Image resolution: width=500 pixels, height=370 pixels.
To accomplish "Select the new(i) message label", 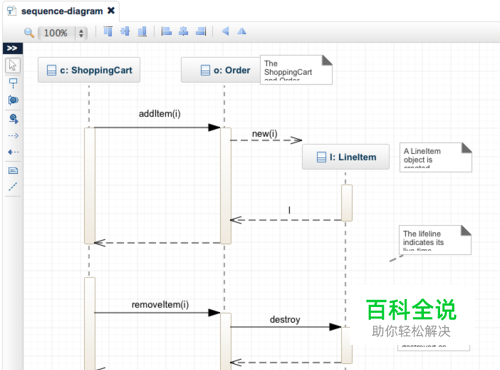I will point(265,134).
